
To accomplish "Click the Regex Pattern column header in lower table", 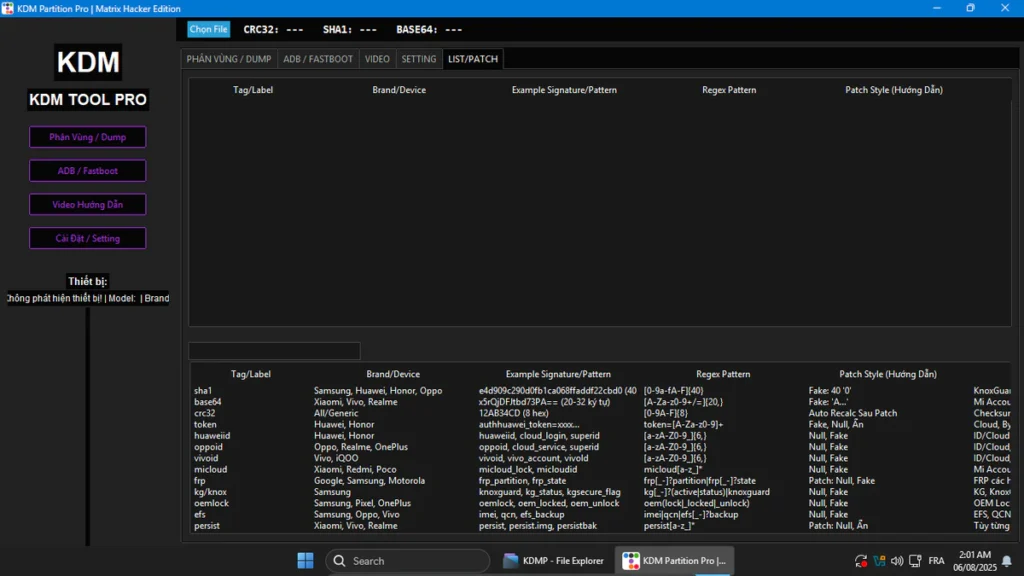I will [723, 374].
